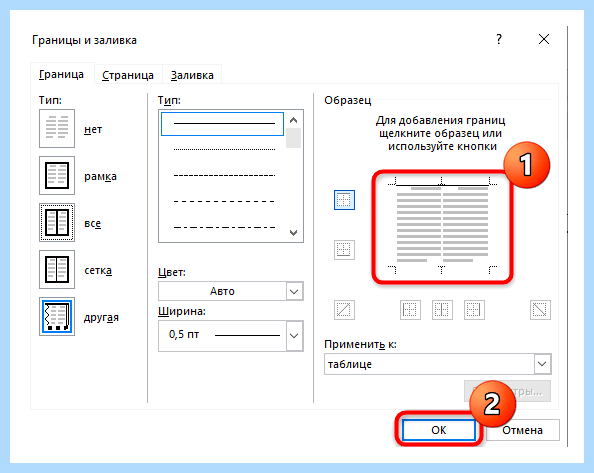Toggle the diagonal-down border button
Screen dimensions: 594x473
540,310
